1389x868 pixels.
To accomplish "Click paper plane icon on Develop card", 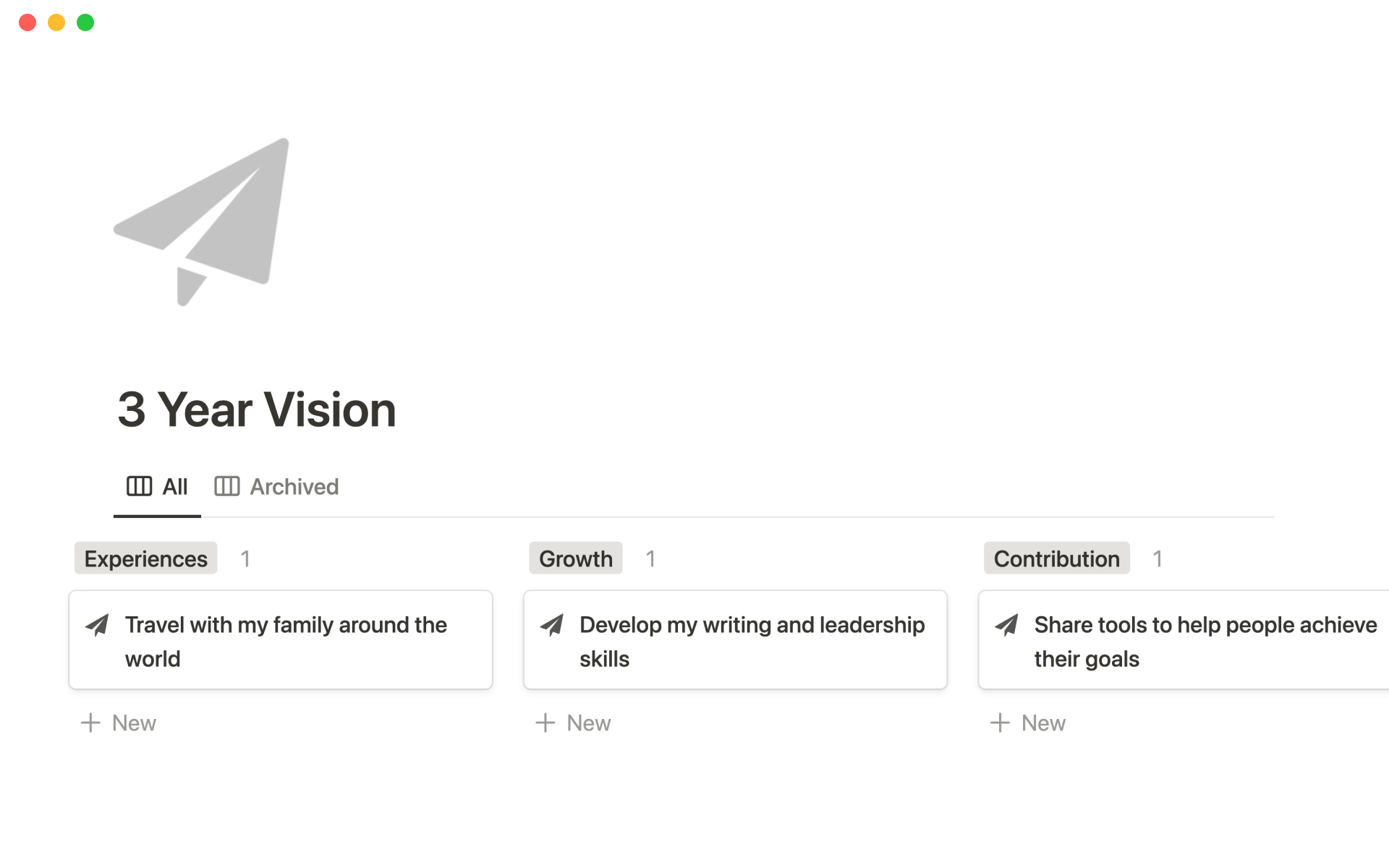I will click(552, 625).
